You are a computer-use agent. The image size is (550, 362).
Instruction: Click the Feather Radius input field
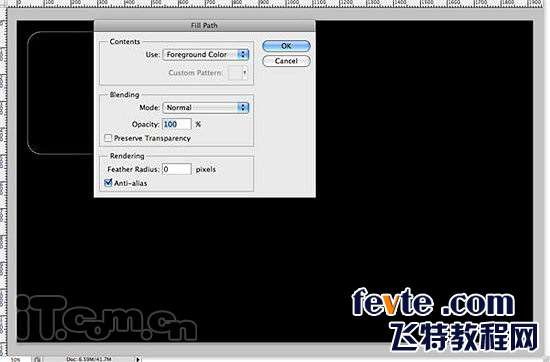tap(177, 169)
